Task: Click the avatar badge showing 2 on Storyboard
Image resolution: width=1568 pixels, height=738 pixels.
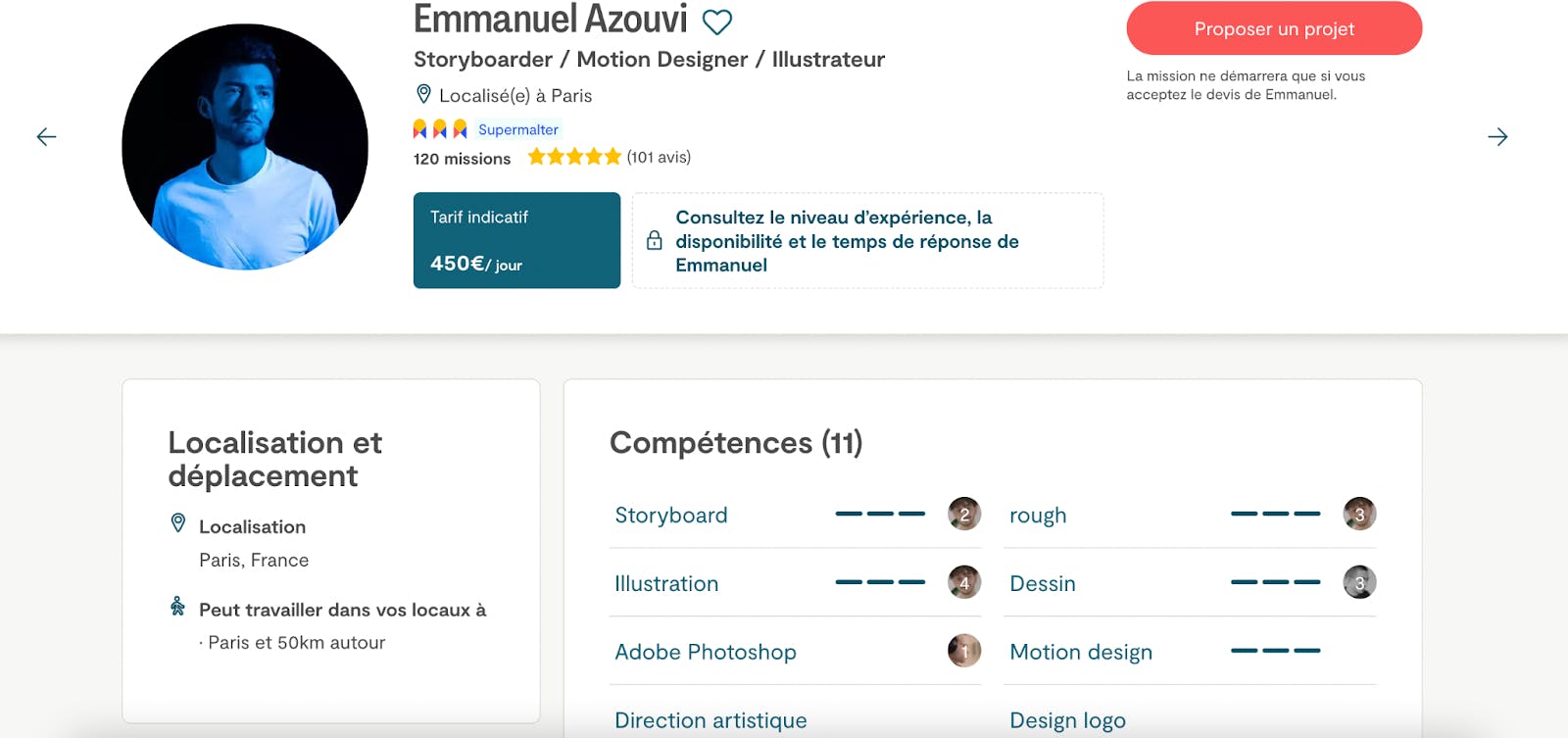Action: [x=964, y=514]
